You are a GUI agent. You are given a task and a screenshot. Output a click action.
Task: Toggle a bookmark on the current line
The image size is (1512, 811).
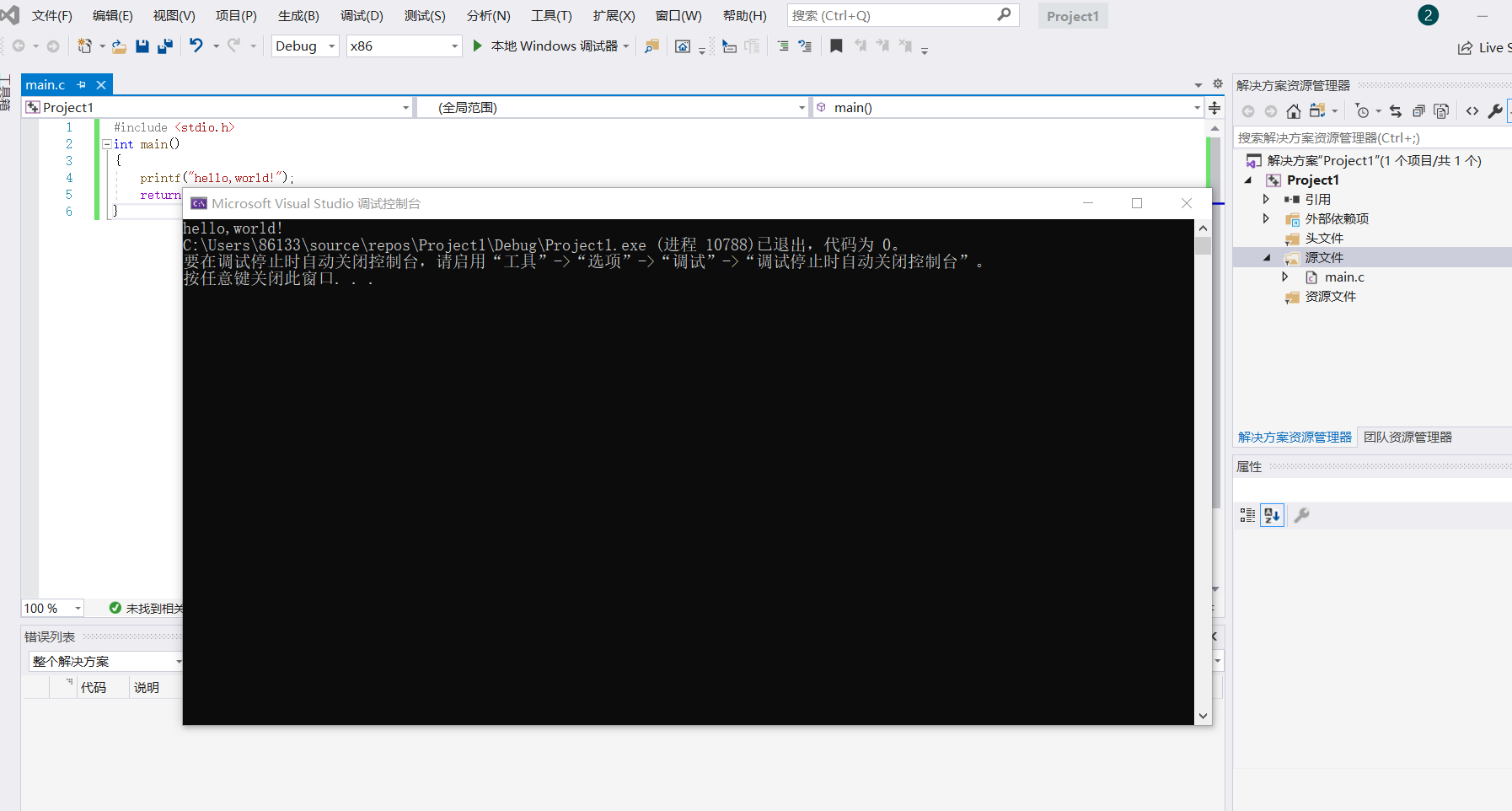click(836, 46)
